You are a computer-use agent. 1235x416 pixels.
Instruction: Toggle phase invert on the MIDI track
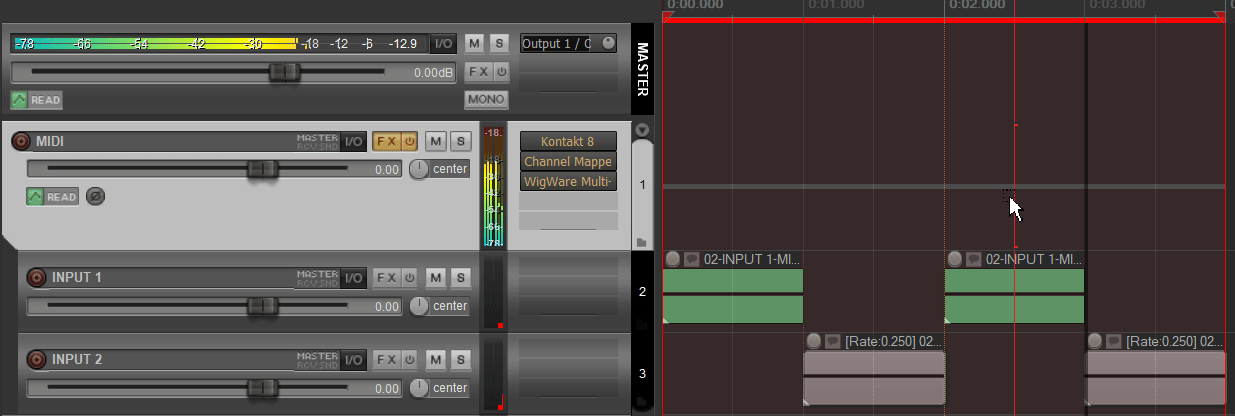[x=95, y=197]
